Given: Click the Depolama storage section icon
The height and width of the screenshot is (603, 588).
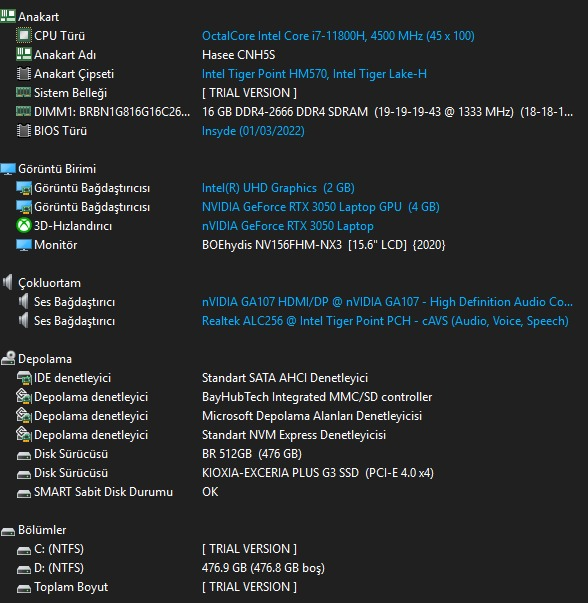Looking at the screenshot, I should (x=8, y=358).
